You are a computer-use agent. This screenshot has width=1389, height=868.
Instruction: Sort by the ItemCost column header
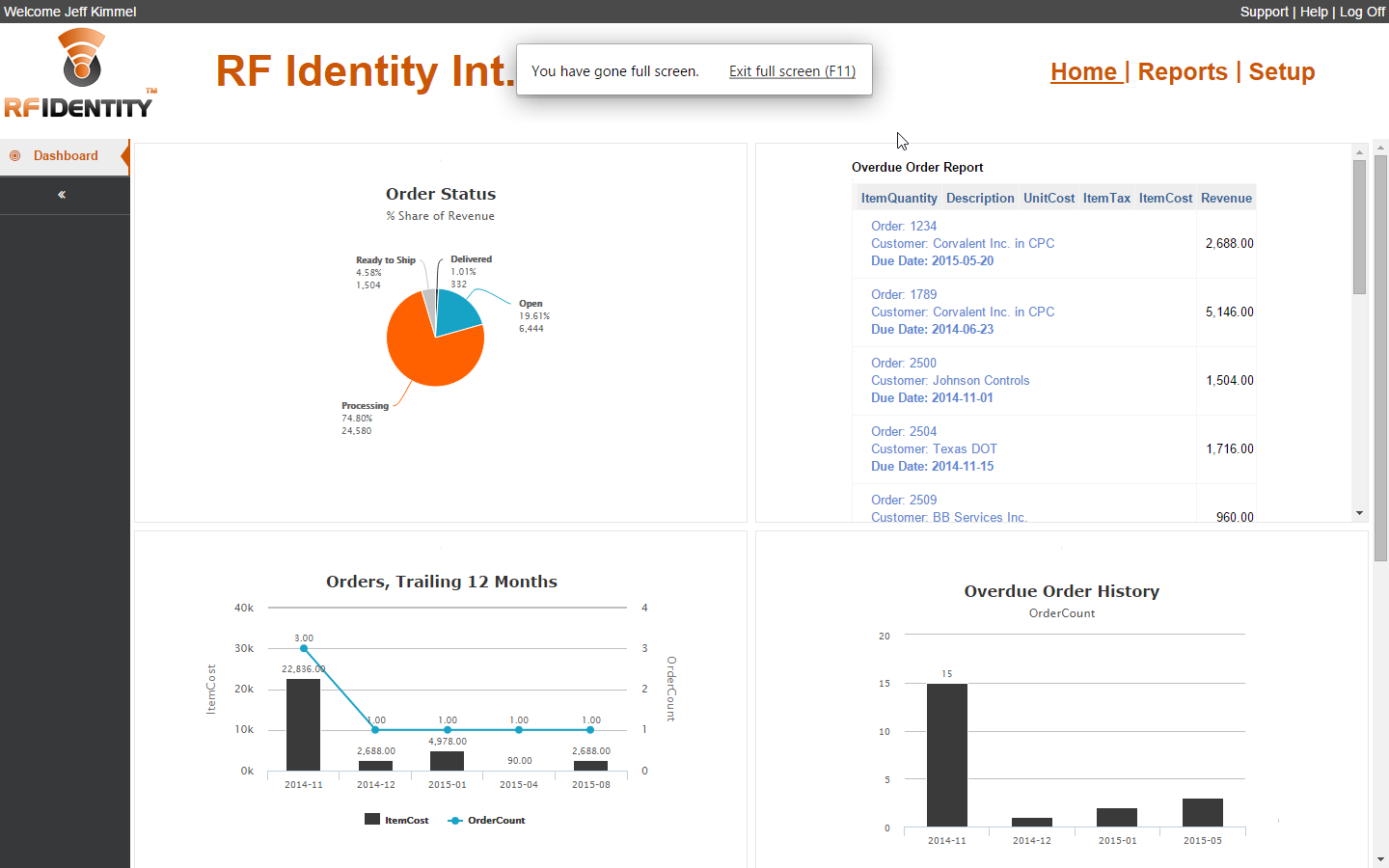1165,198
